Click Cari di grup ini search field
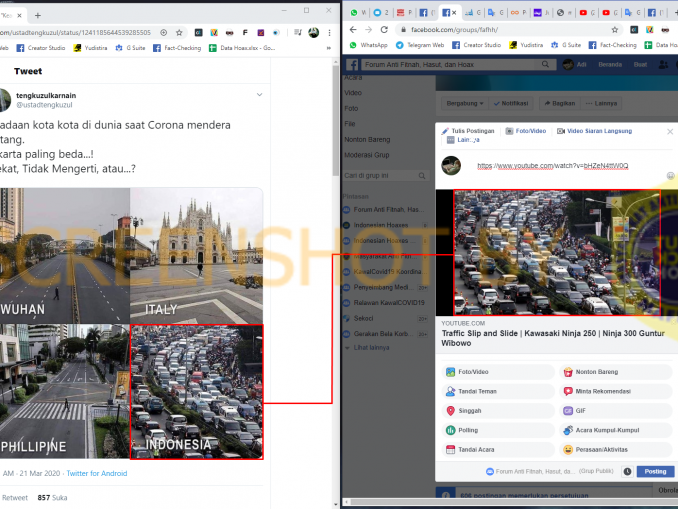678x509 pixels. click(x=385, y=176)
